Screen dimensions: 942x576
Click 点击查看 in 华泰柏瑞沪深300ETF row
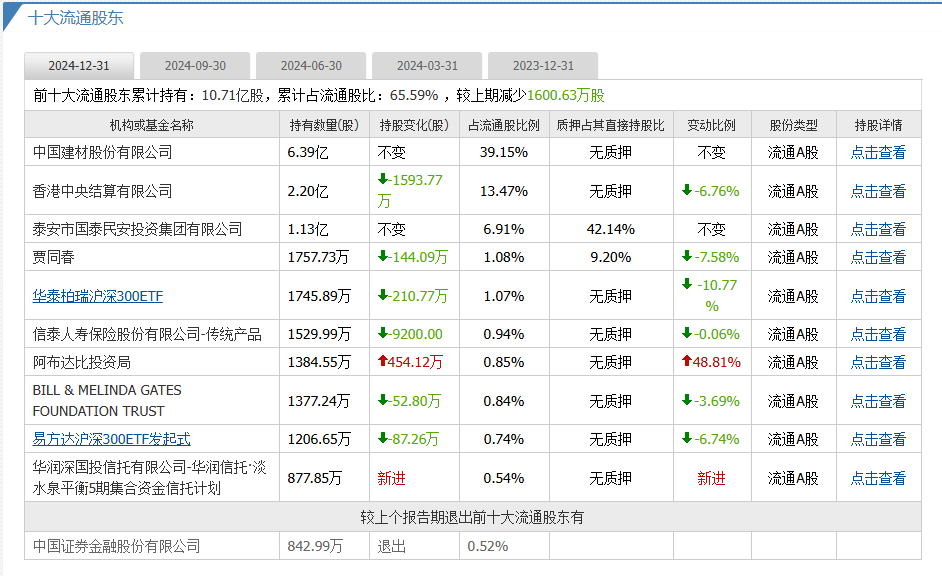878,296
